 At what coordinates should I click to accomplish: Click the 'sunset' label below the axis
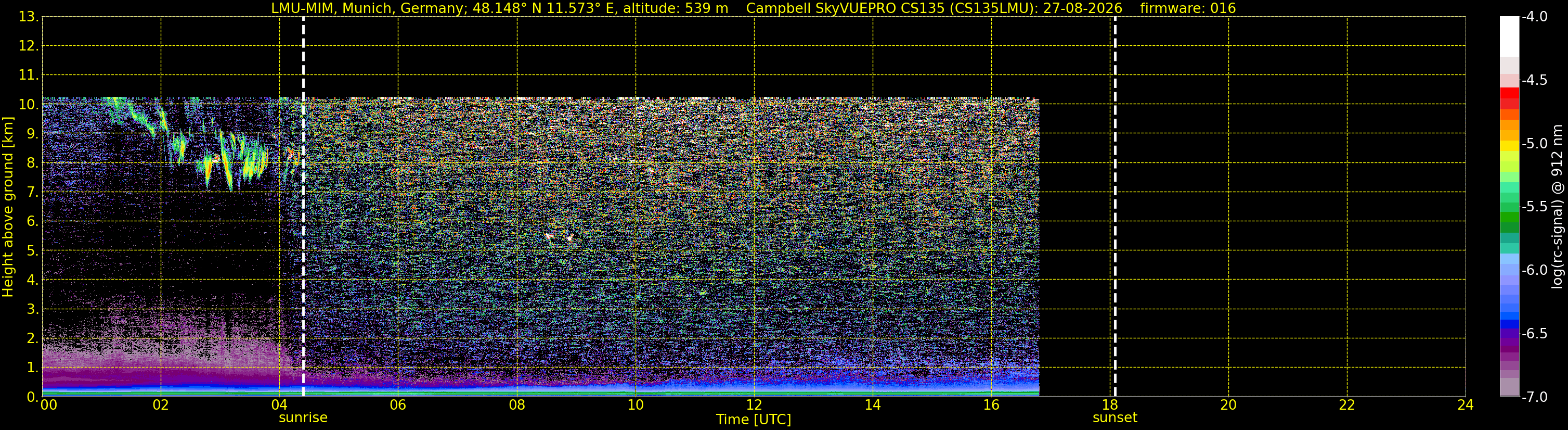pos(1115,418)
